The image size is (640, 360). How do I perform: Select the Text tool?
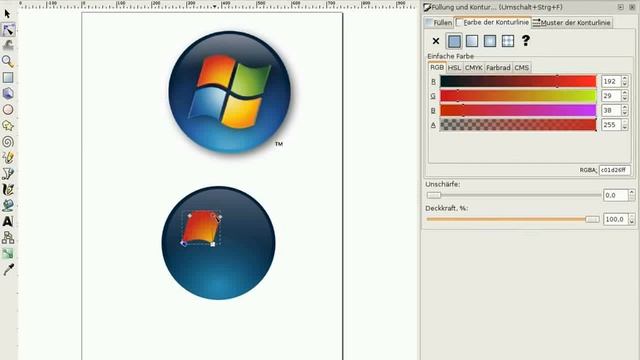point(8,221)
